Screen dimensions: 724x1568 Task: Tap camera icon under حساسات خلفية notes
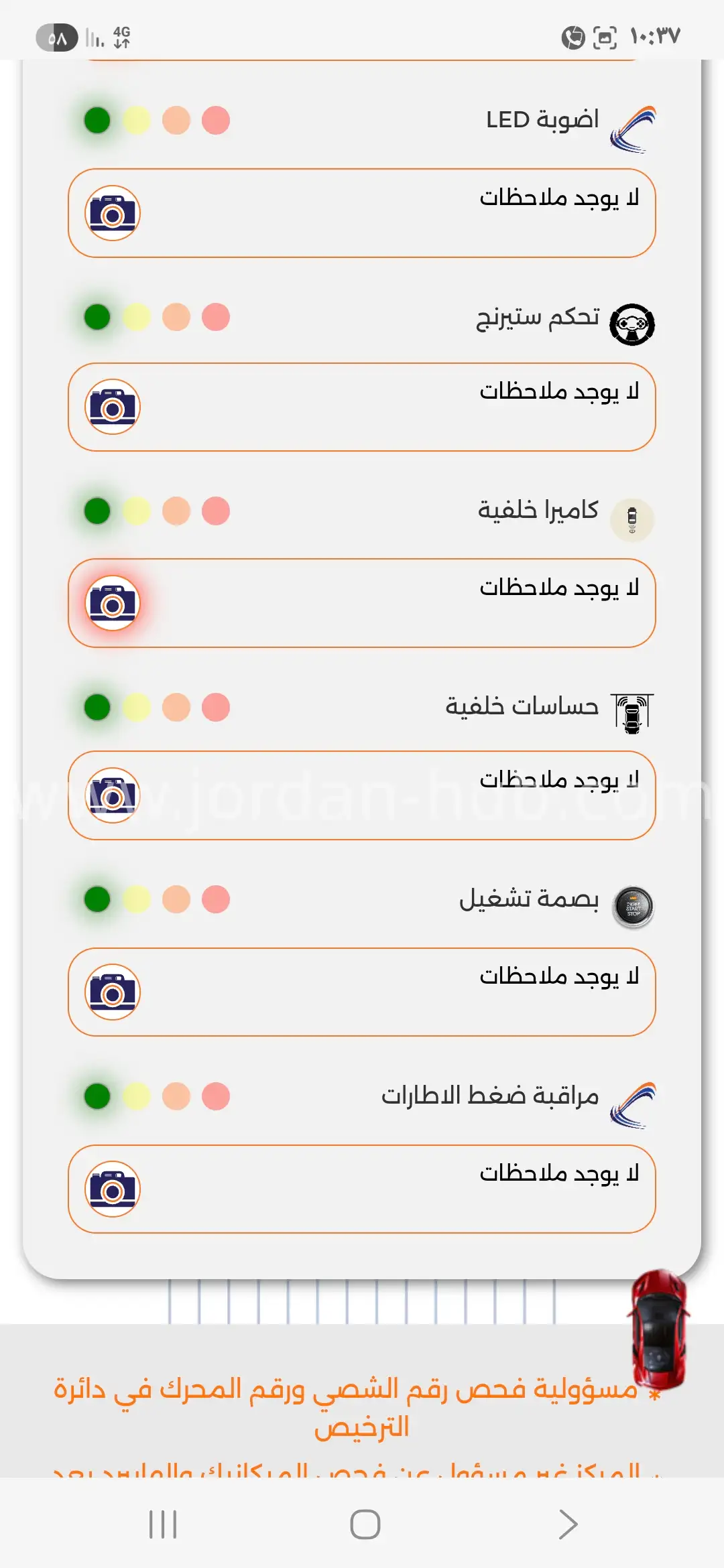113,795
